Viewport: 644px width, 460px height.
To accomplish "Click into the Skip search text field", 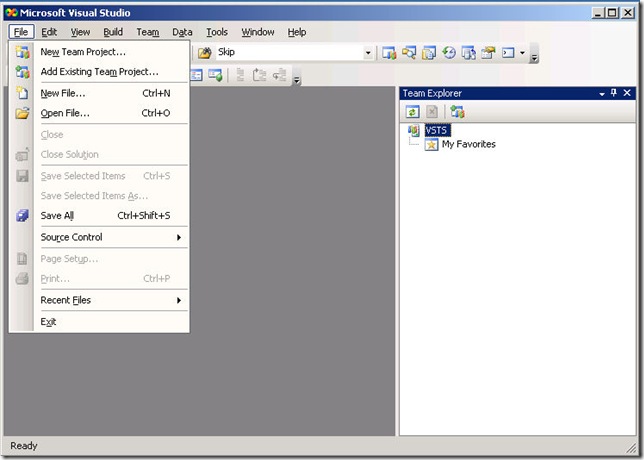I will tap(289, 52).
